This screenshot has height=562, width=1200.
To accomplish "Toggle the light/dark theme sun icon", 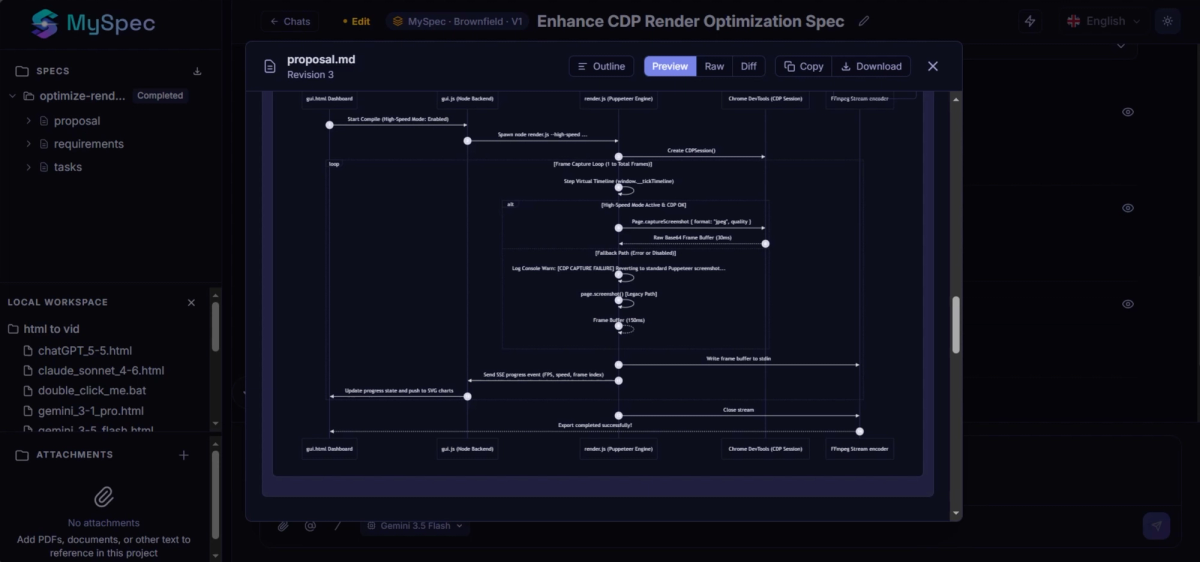I will pos(1166,21).
